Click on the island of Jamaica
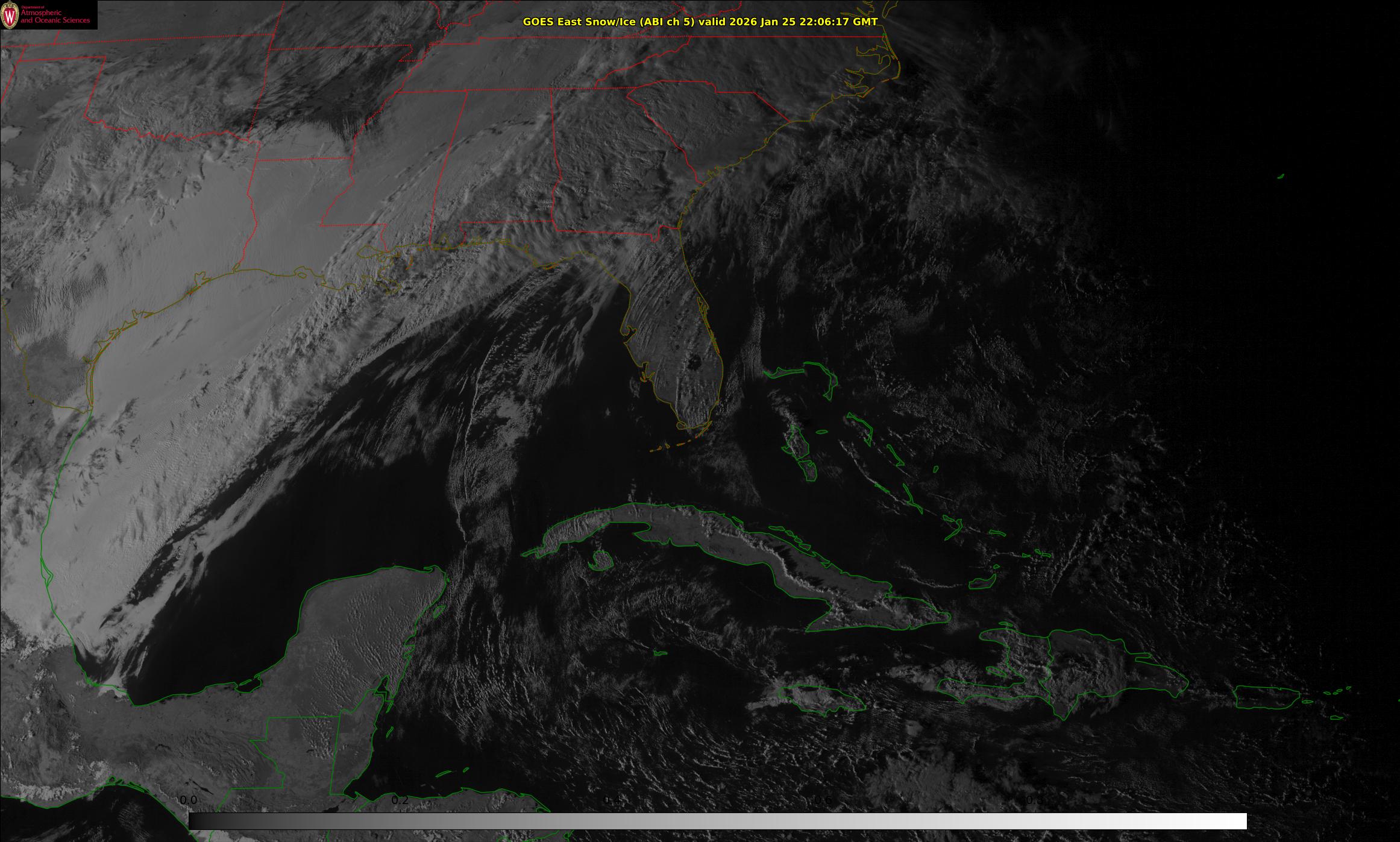 [x=823, y=699]
